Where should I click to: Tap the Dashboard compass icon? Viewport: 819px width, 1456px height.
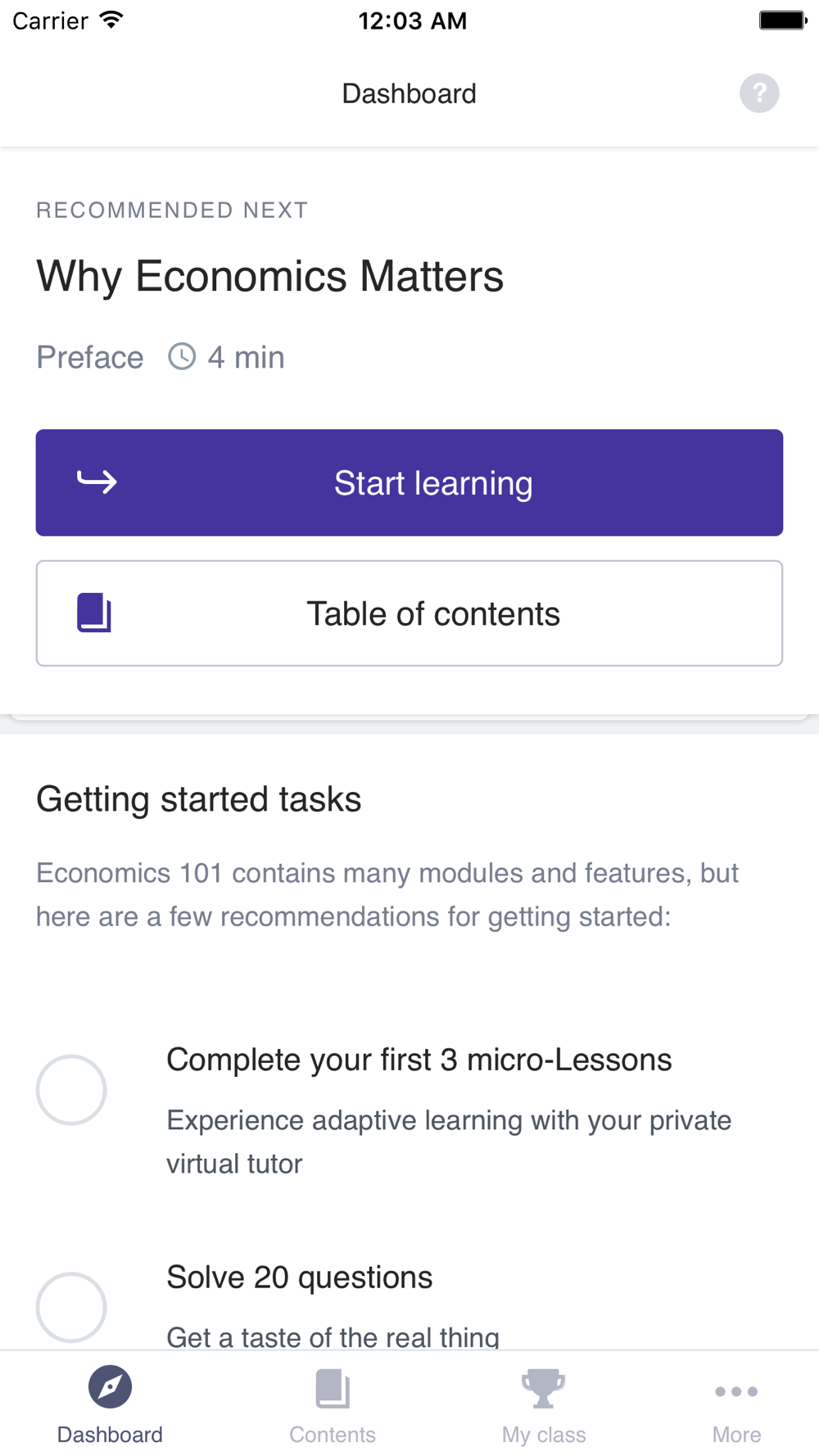(110, 1387)
